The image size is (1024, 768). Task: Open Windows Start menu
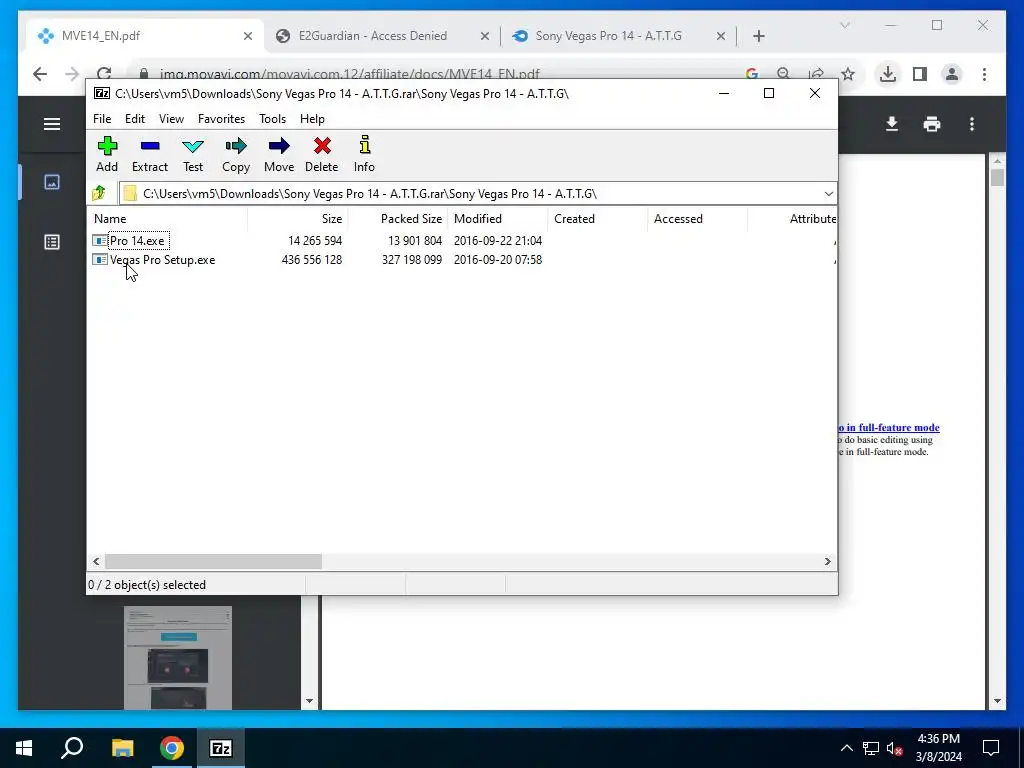[x=24, y=748]
